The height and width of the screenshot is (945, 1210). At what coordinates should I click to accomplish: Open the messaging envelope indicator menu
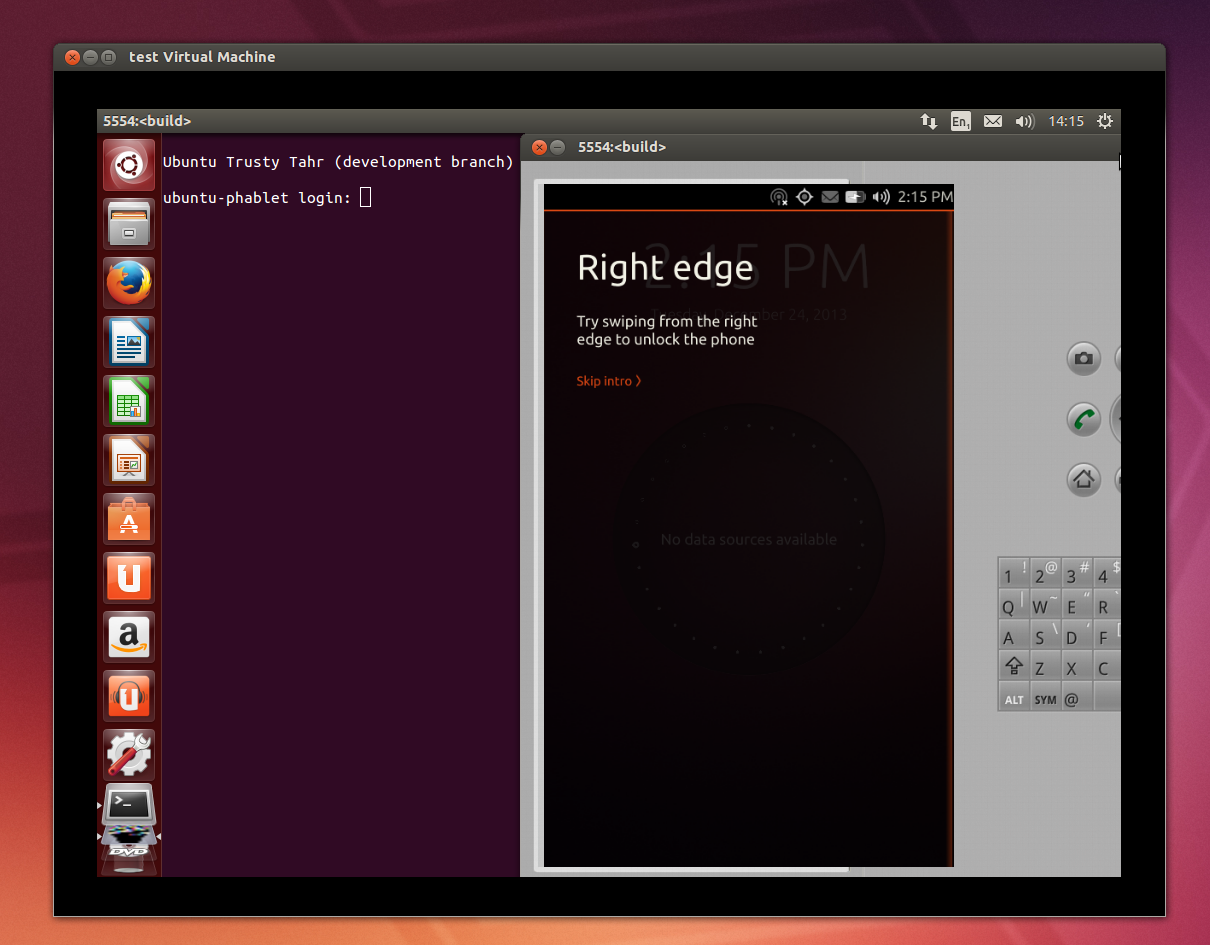point(992,121)
